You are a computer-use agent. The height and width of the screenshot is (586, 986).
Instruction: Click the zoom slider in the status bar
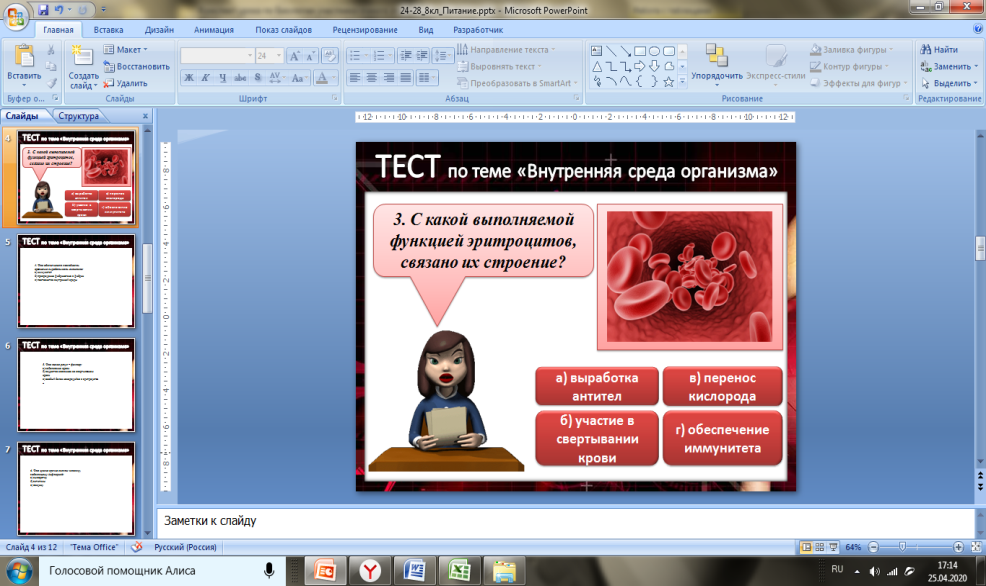[904, 547]
